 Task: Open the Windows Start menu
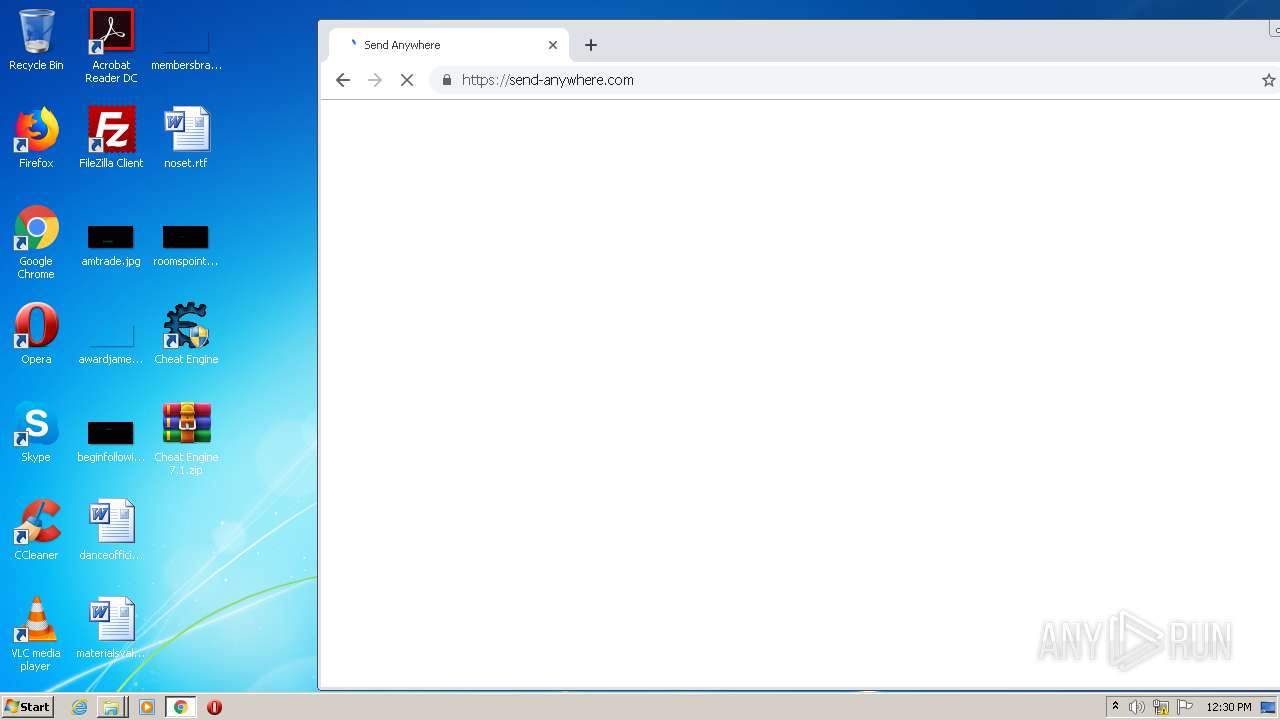(28, 707)
